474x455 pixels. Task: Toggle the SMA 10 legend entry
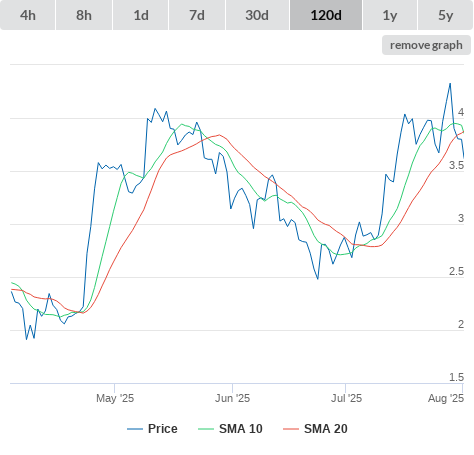pos(241,429)
